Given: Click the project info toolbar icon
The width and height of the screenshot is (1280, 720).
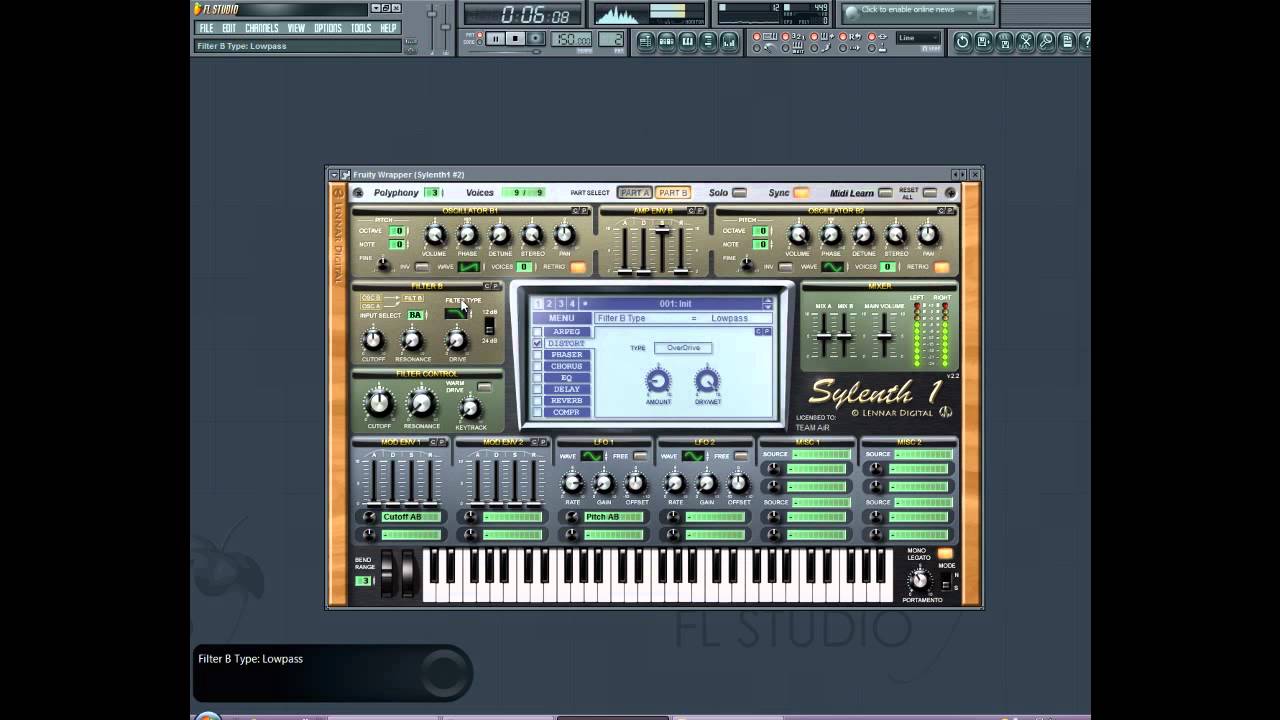Looking at the screenshot, I should pos(1067,41).
